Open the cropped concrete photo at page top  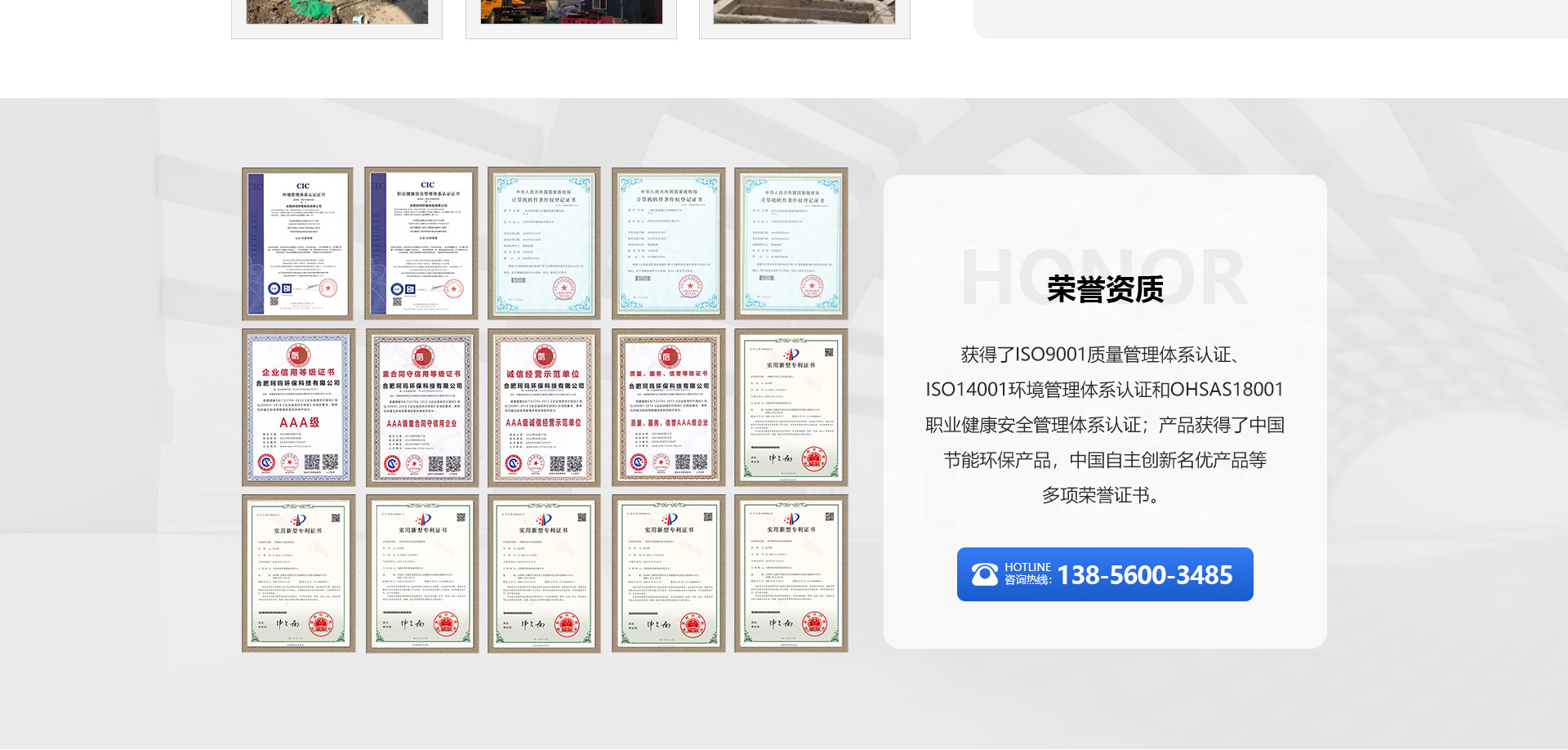click(x=804, y=13)
